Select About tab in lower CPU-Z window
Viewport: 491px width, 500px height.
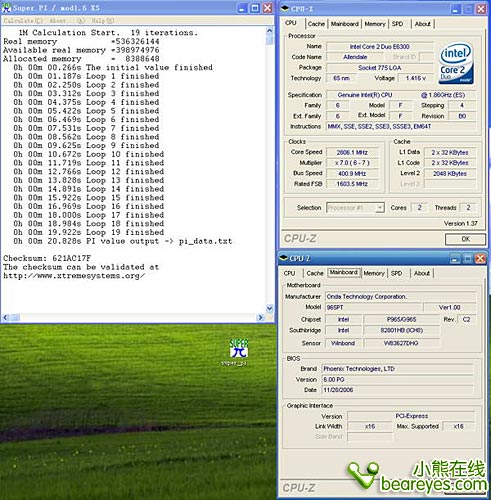point(422,273)
